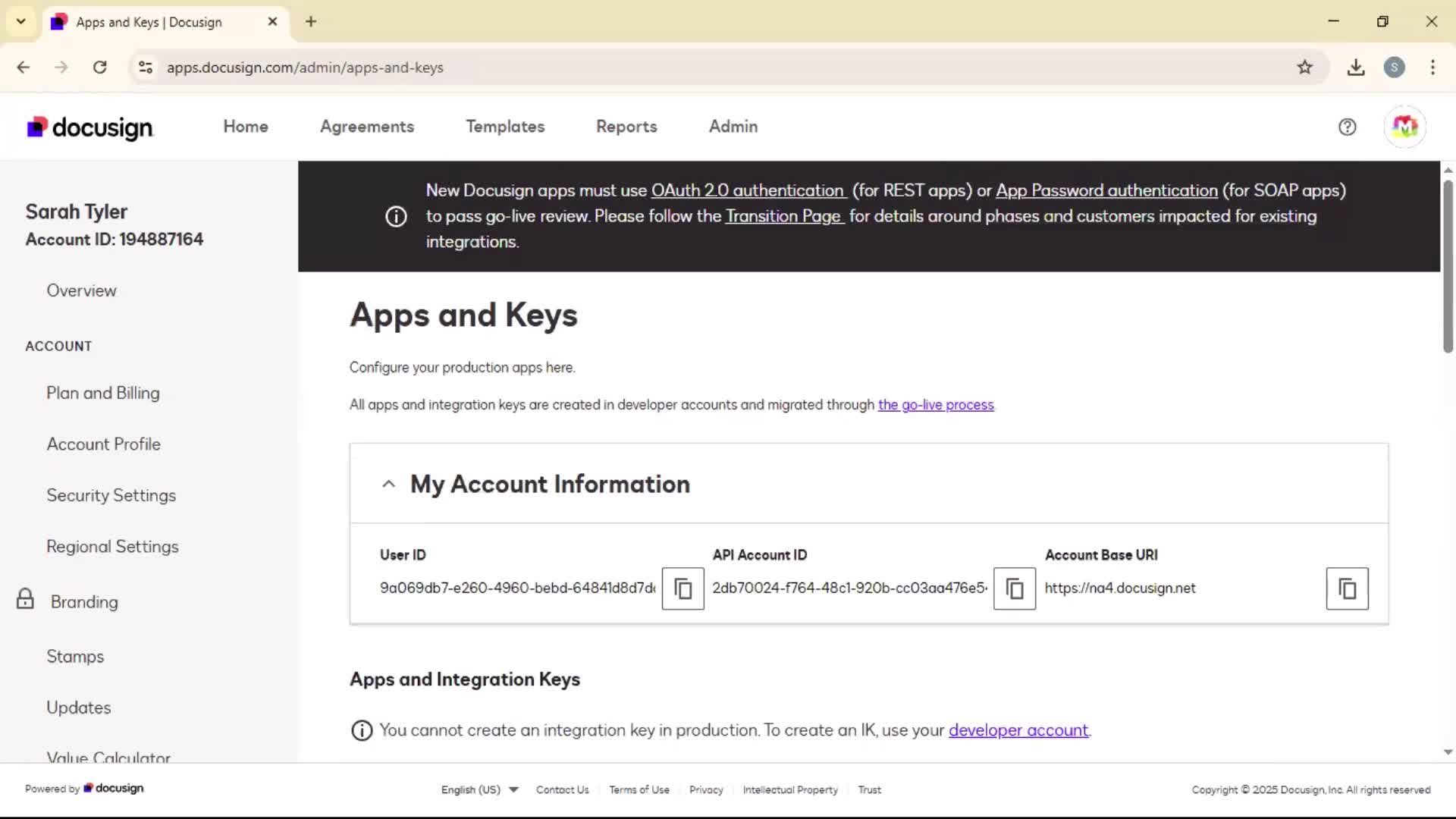Click the Branding lock icon
Image resolution: width=1456 pixels, height=819 pixels.
(x=25, y=599)
